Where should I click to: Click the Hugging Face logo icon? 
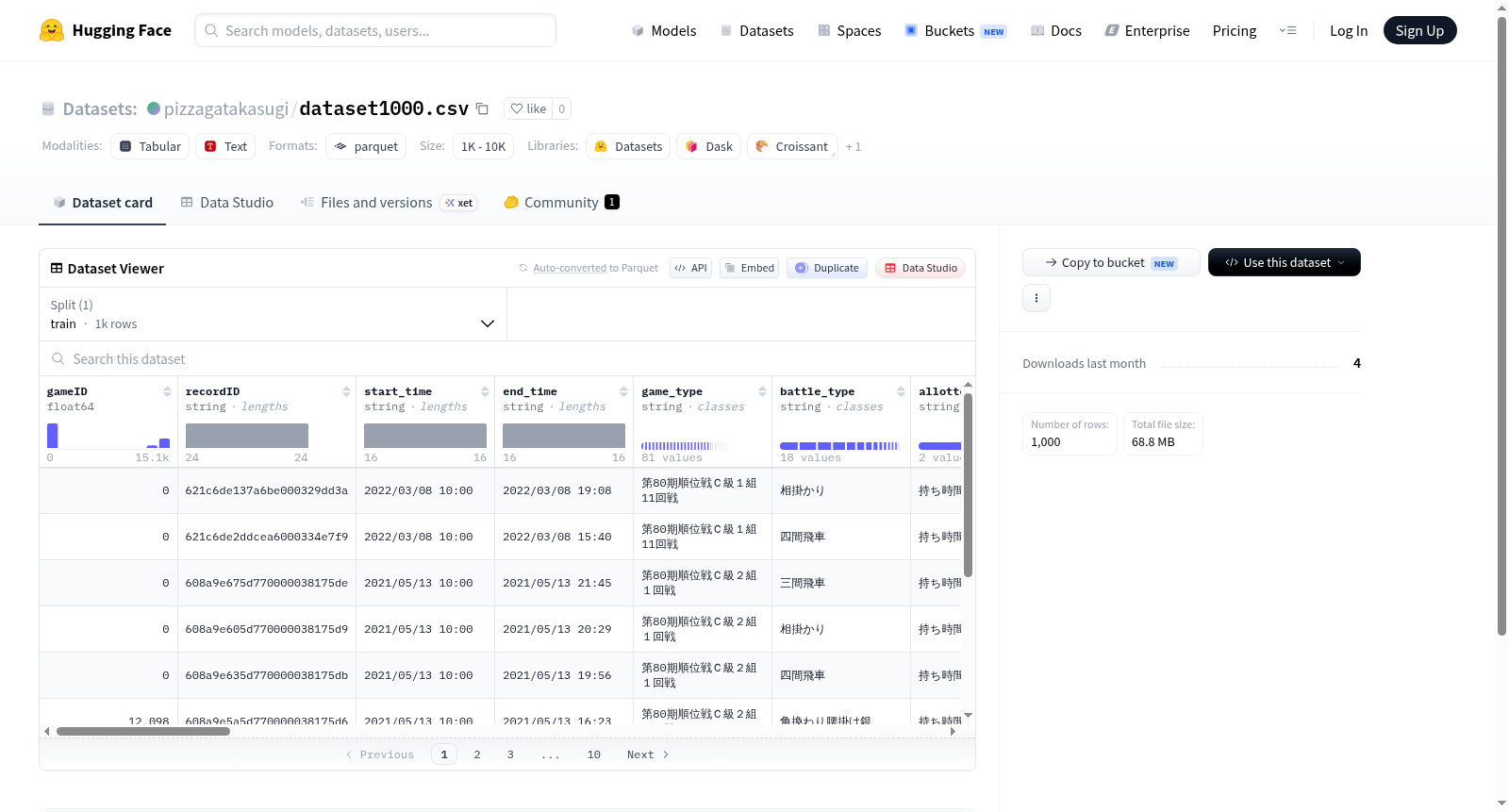pyautogui.click(x=52, y=30)
